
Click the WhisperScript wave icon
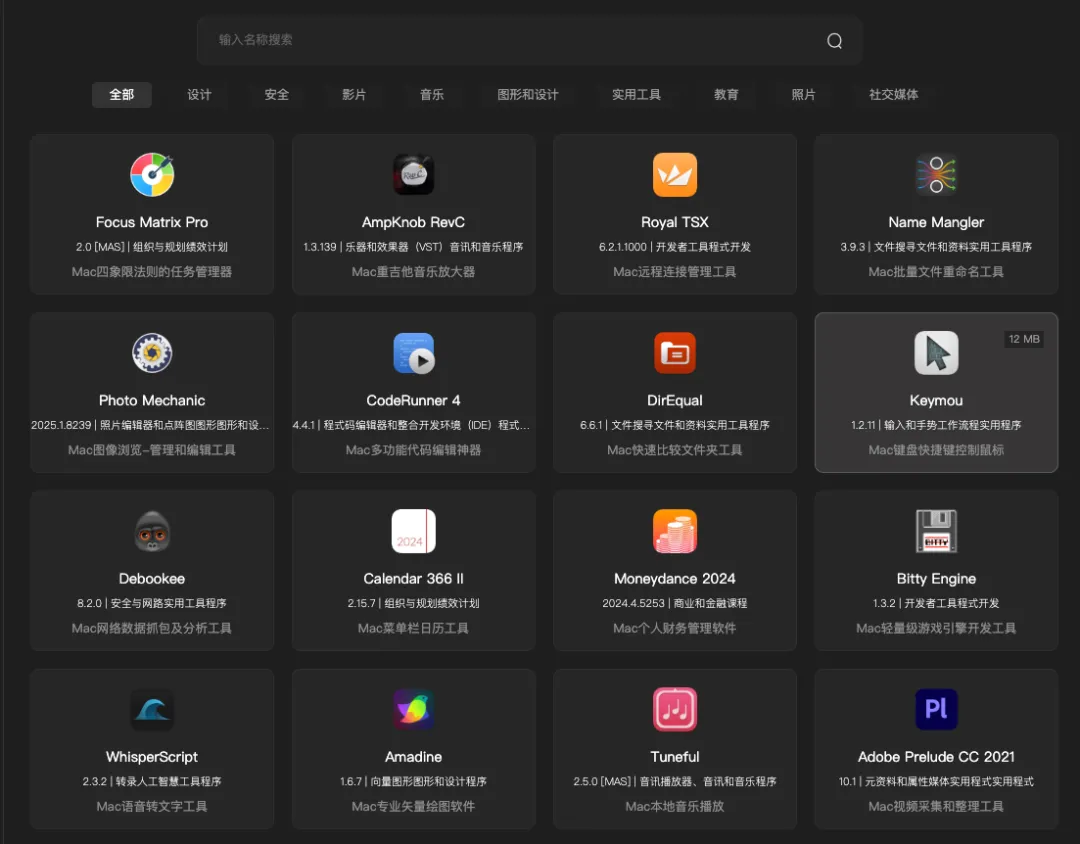tap(152, 710)
